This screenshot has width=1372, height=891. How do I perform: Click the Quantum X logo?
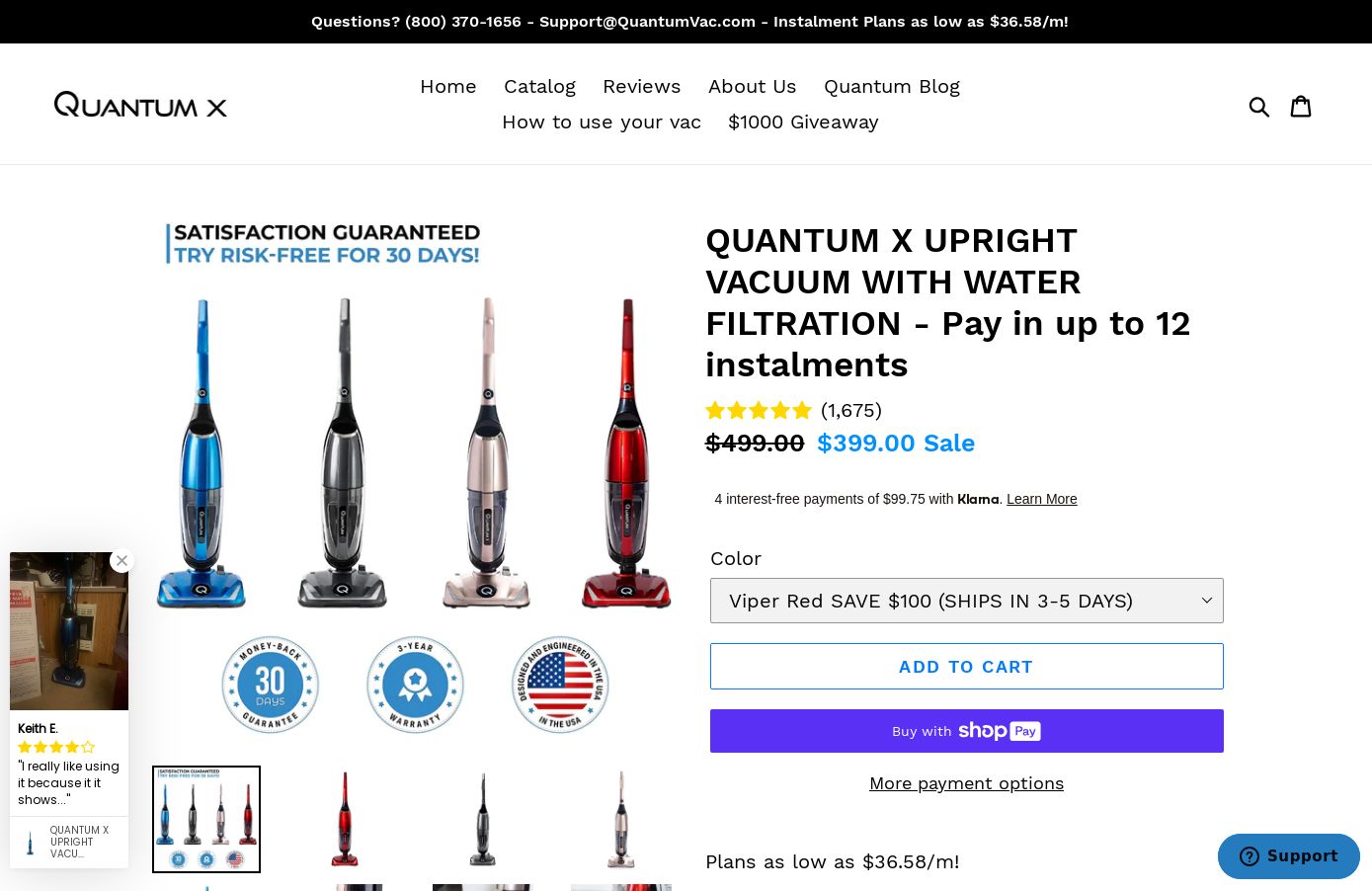140,104
